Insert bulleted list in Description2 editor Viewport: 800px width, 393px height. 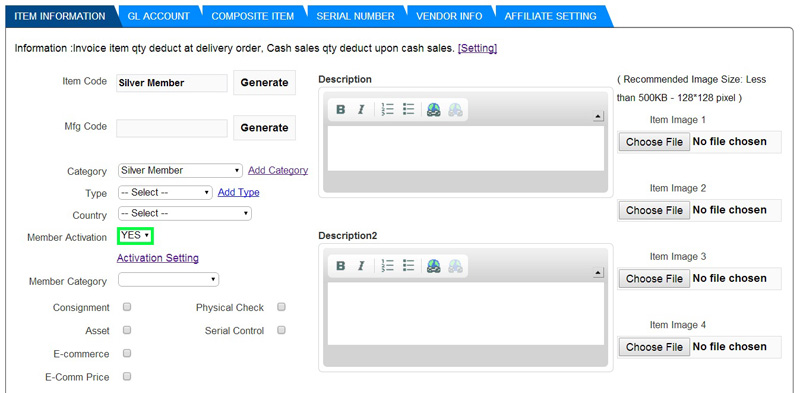[x=408, y=265]
